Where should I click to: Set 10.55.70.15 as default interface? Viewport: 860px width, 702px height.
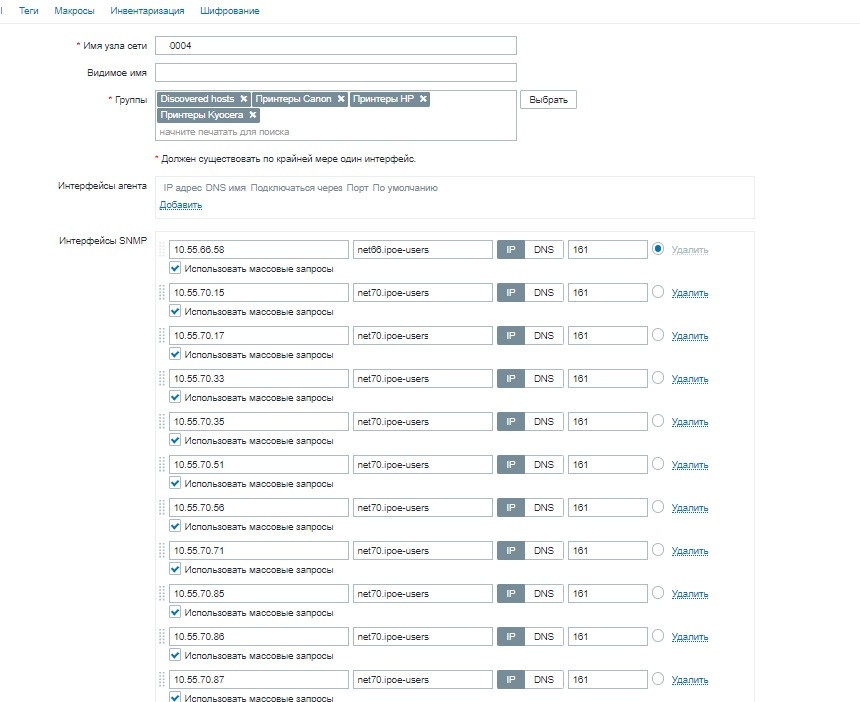[x=657, y=290]
